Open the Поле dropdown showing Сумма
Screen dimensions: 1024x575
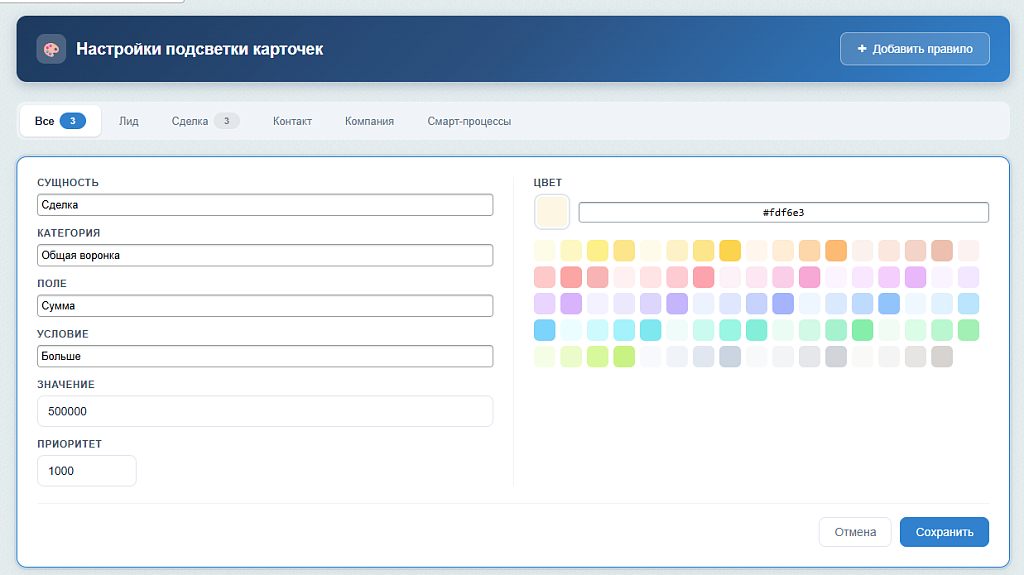(265, 305)
